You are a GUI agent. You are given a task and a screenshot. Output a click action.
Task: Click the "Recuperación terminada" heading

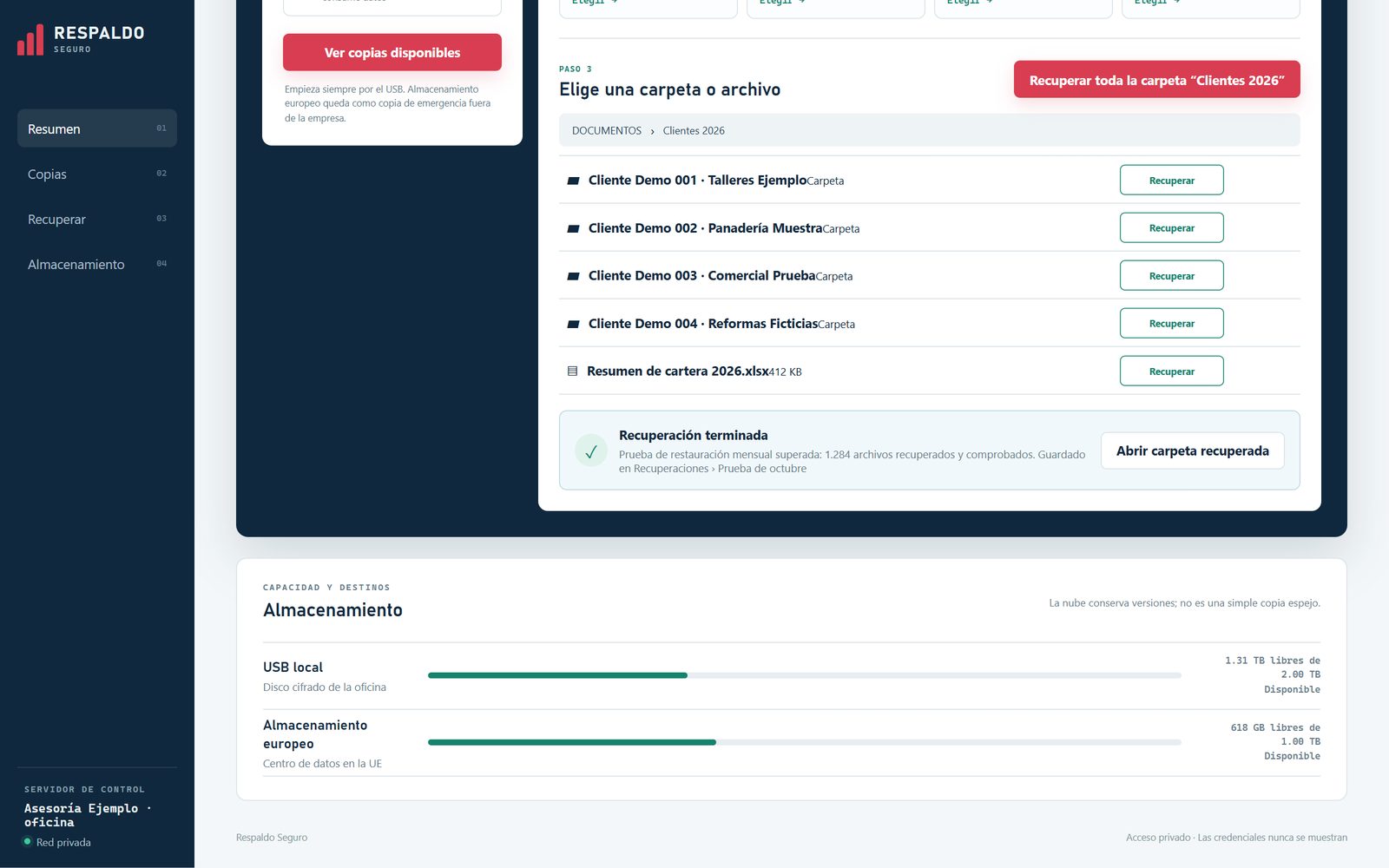coord(694,435)
